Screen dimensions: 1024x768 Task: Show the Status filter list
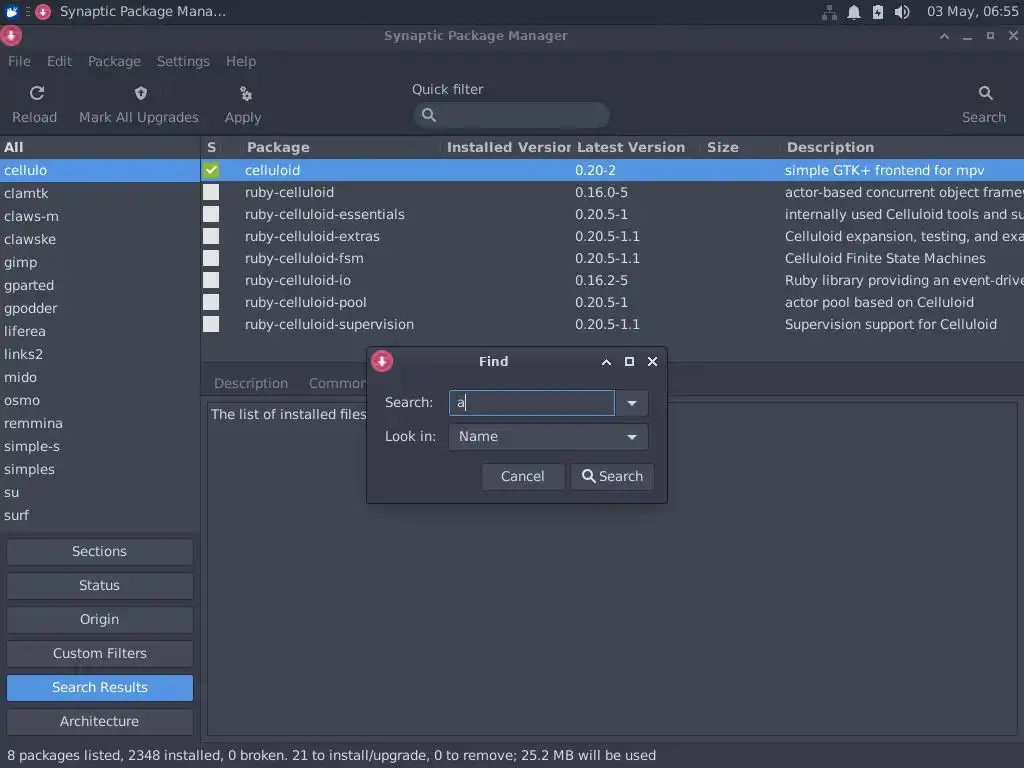(x=99, y=585)
